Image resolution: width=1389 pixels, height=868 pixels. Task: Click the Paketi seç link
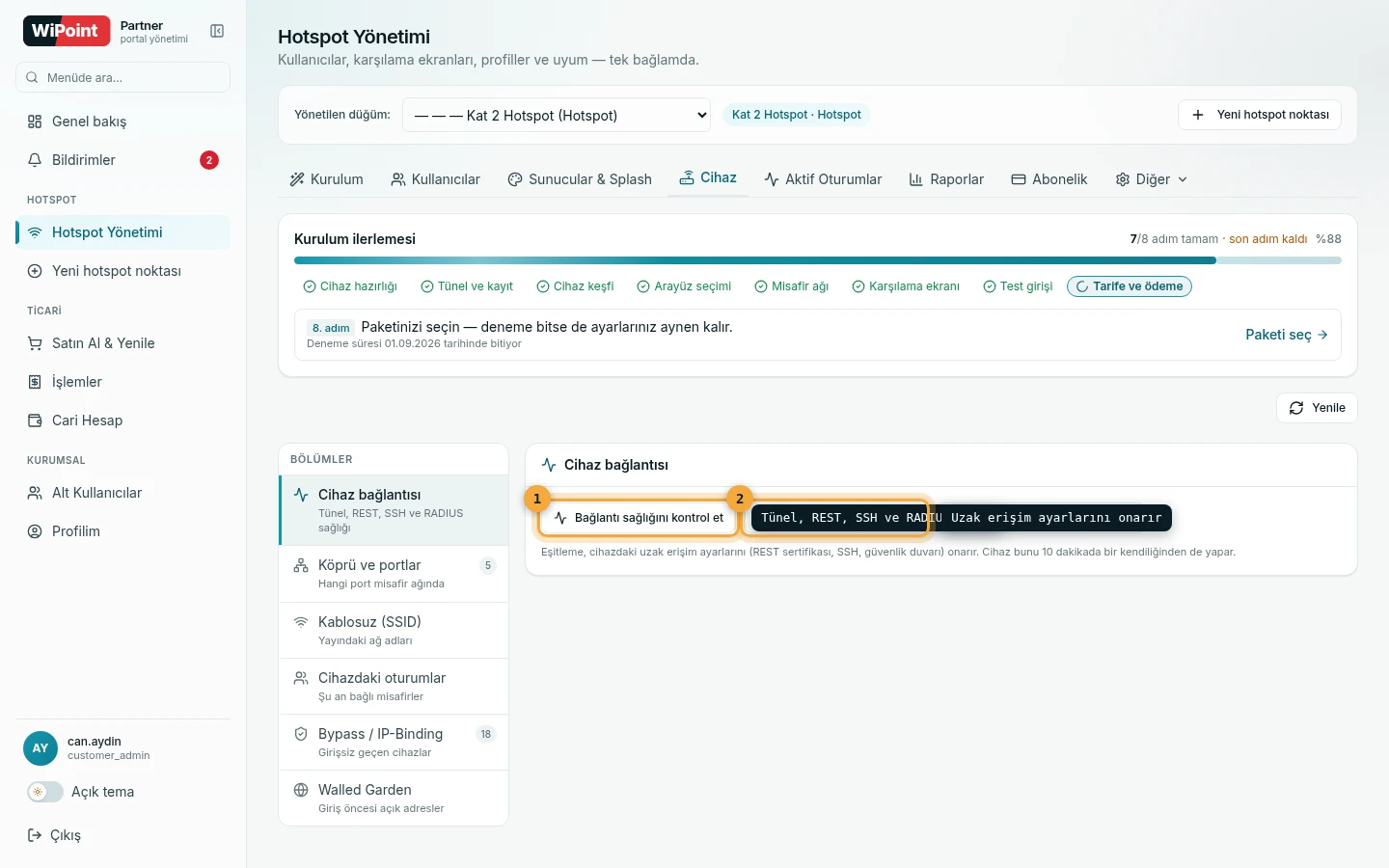click(x=1287, y=335)
